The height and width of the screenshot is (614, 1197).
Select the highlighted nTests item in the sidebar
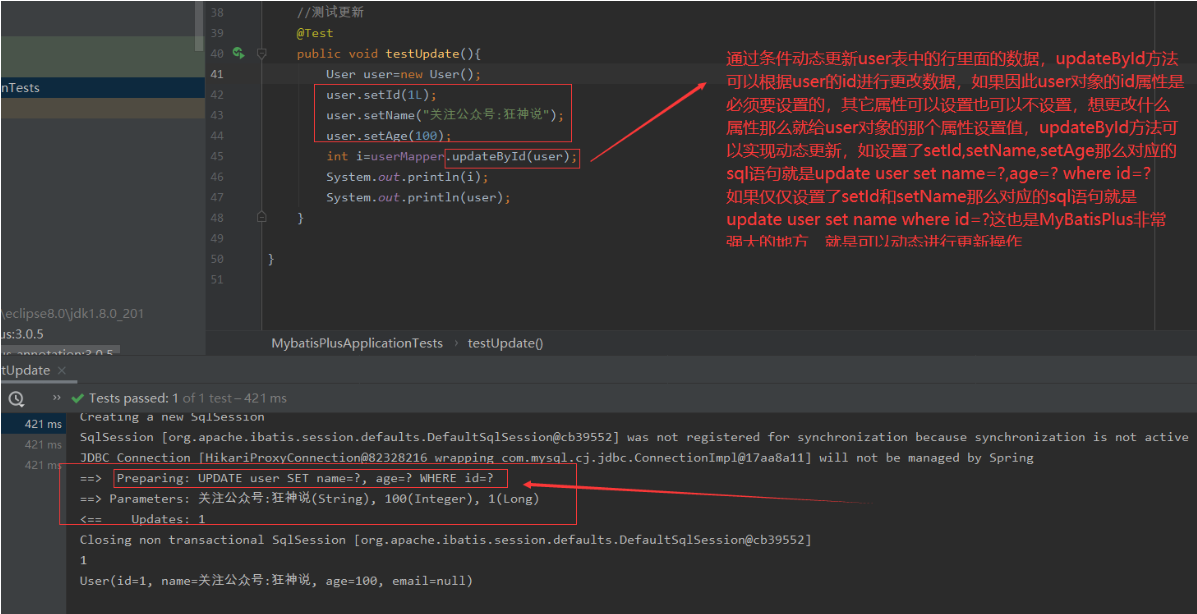pos(18,87)
